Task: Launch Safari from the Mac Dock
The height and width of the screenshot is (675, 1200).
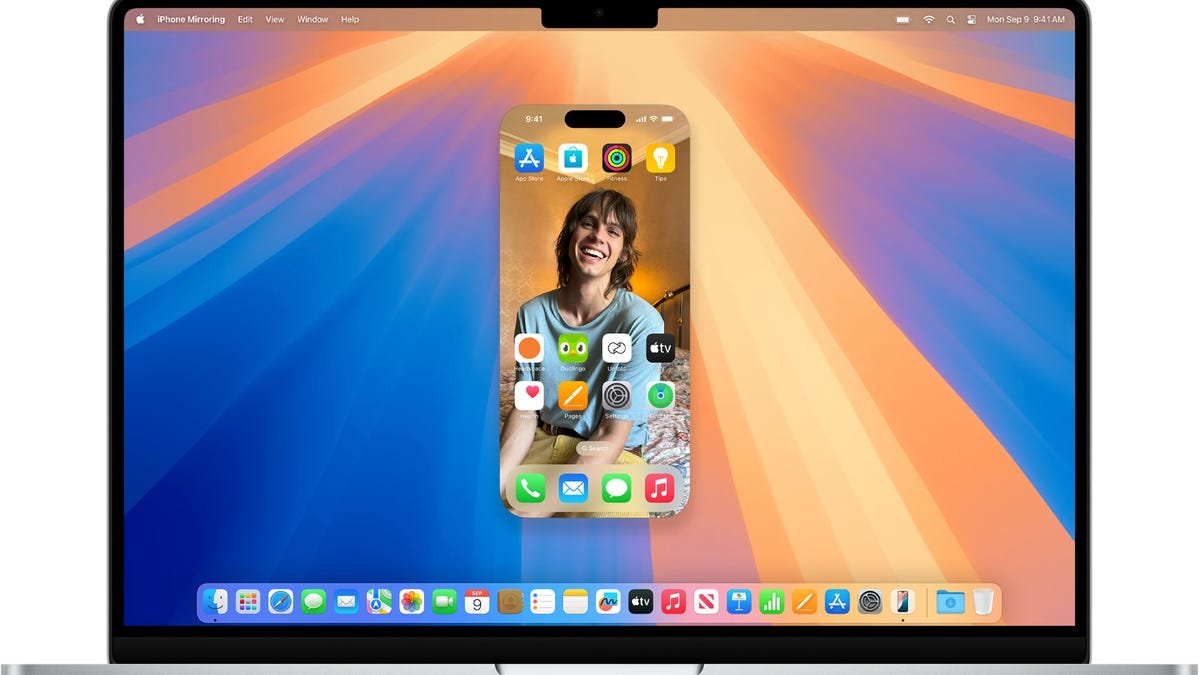Action: 281,601
